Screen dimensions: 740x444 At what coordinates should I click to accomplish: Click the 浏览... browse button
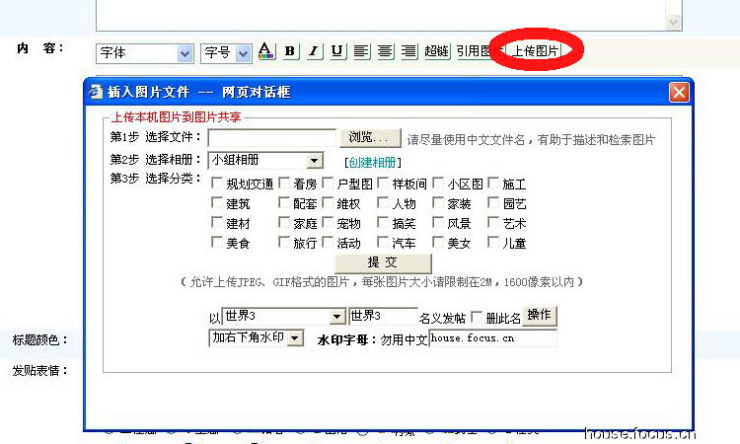pyautogui.click(x=370, y=138)
